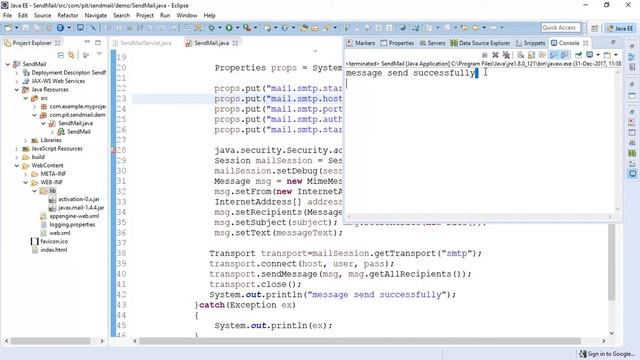The image size is (640, 360).
Task: Switch to the Servers tab
Action: [432, 43]
